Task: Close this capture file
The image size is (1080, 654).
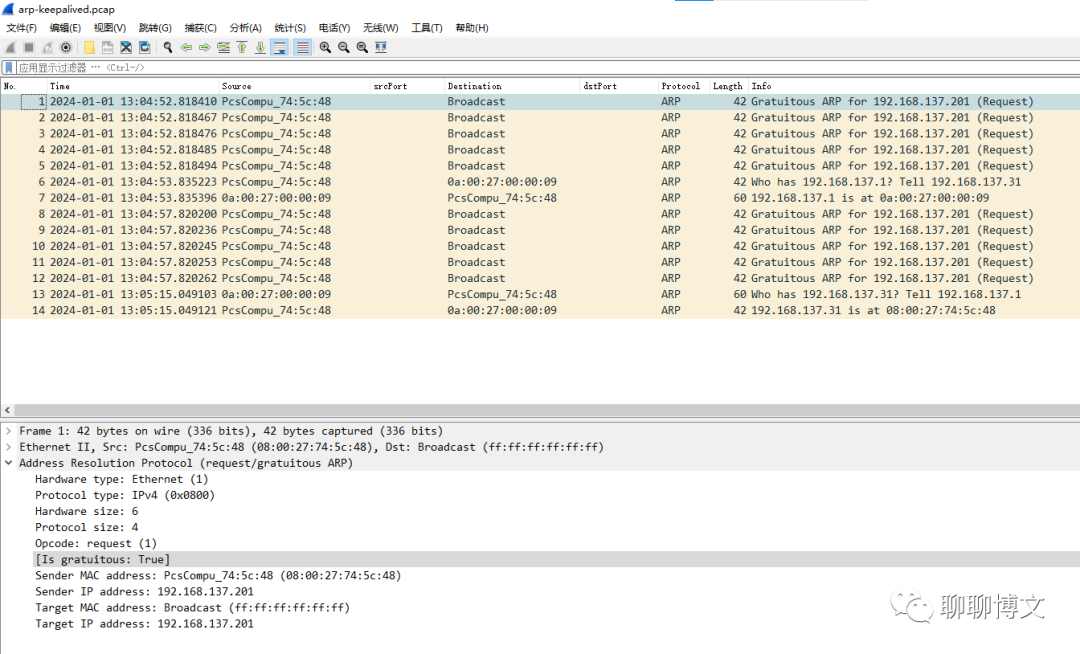Action: point(126,48)
